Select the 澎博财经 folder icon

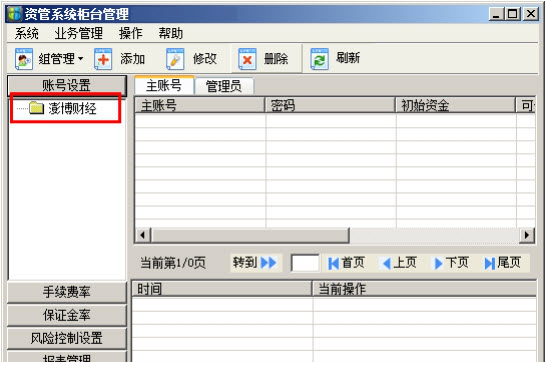pyautogui.click(x=36, y=108)
